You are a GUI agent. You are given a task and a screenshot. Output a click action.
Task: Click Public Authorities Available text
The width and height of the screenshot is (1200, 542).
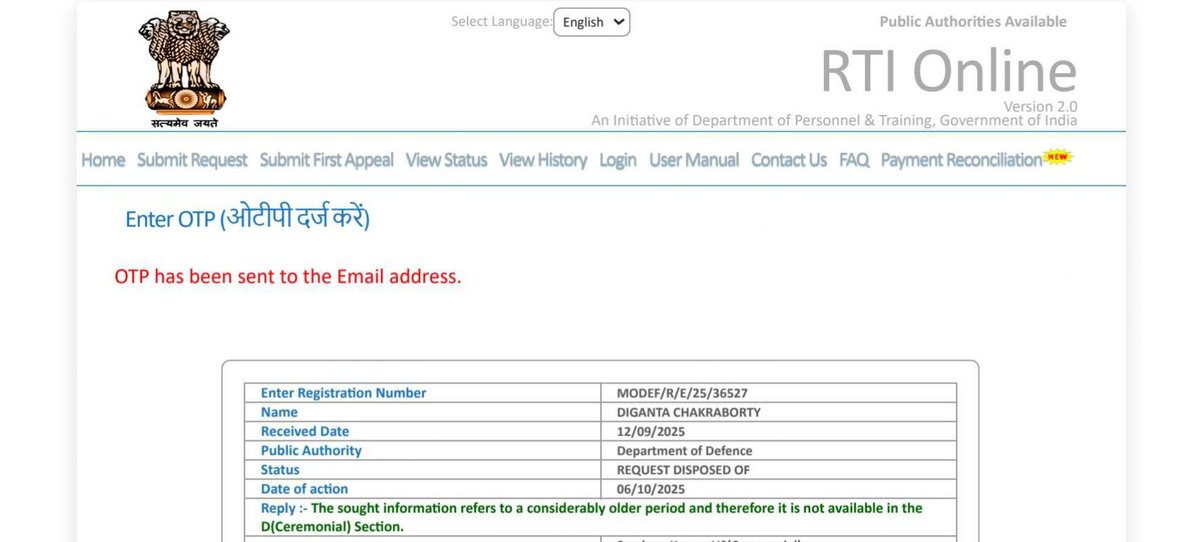click(973, 22)
